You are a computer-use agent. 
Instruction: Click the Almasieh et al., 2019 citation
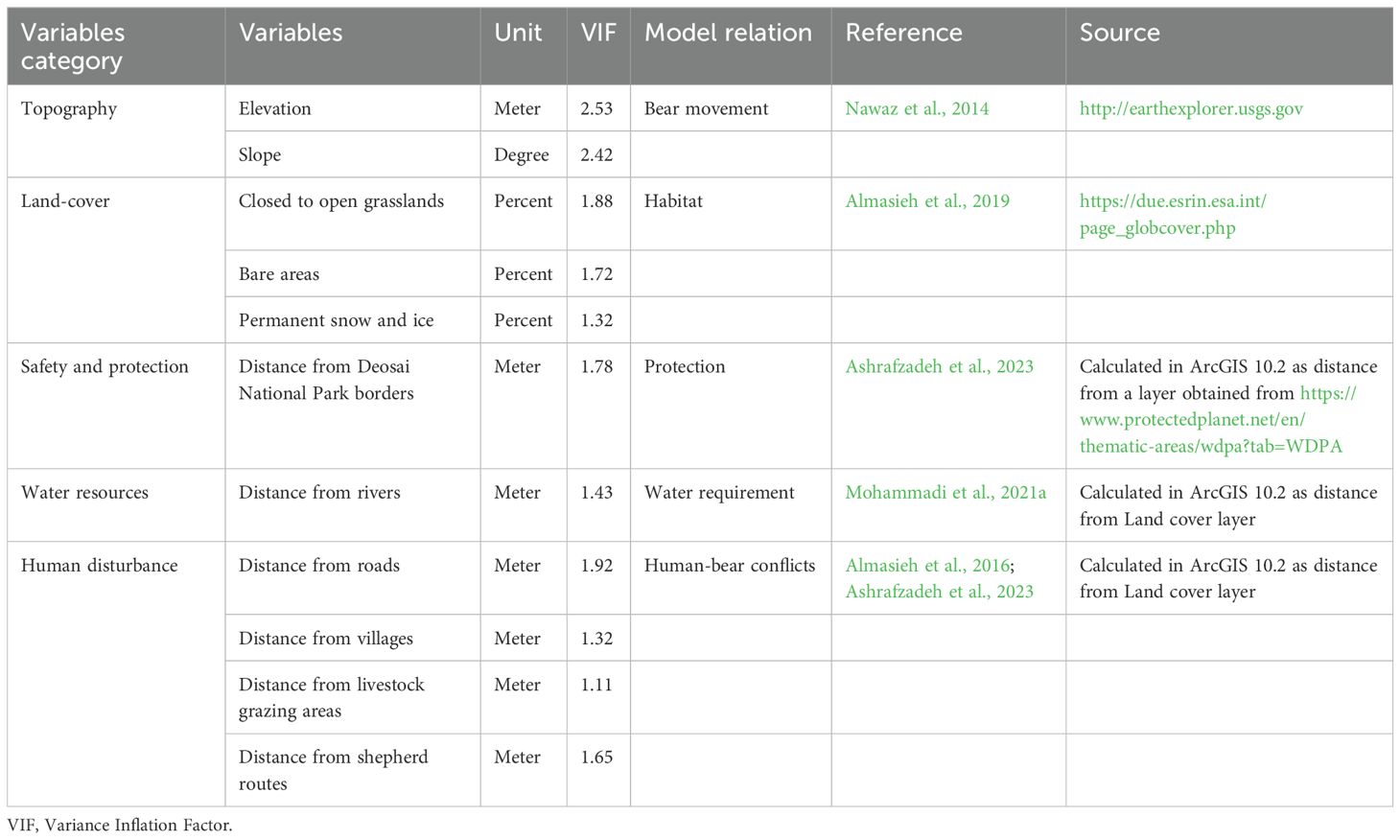click(926, 201)
